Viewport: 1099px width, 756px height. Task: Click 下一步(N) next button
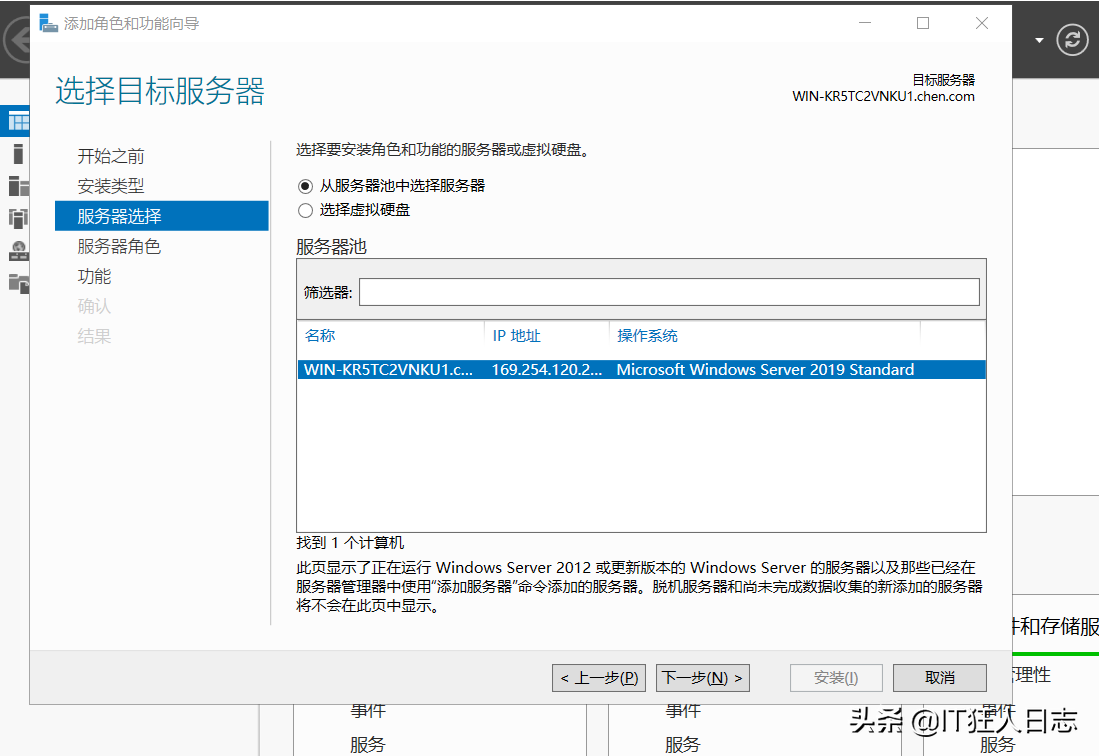(702, 678)
